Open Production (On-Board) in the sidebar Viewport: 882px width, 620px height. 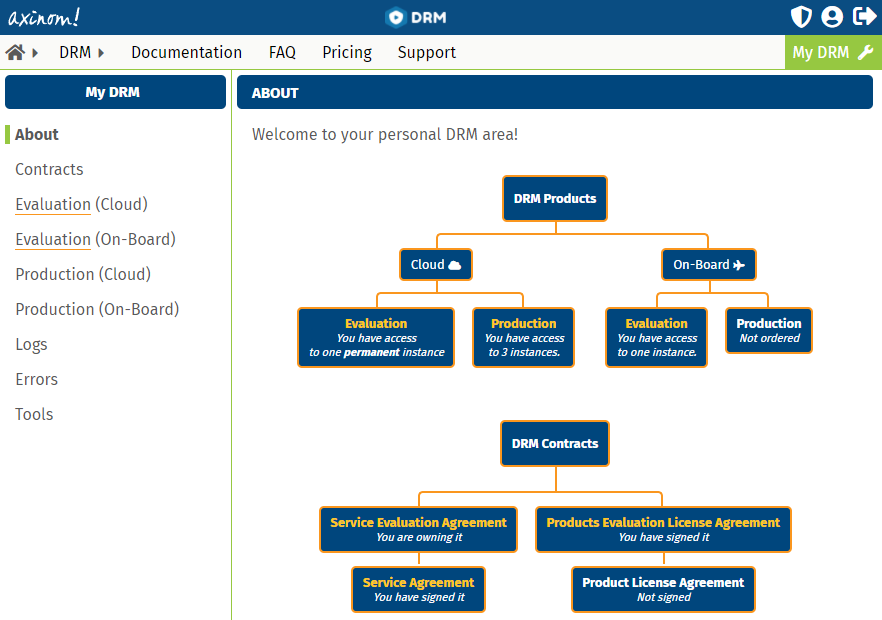(x=97, y=309)
